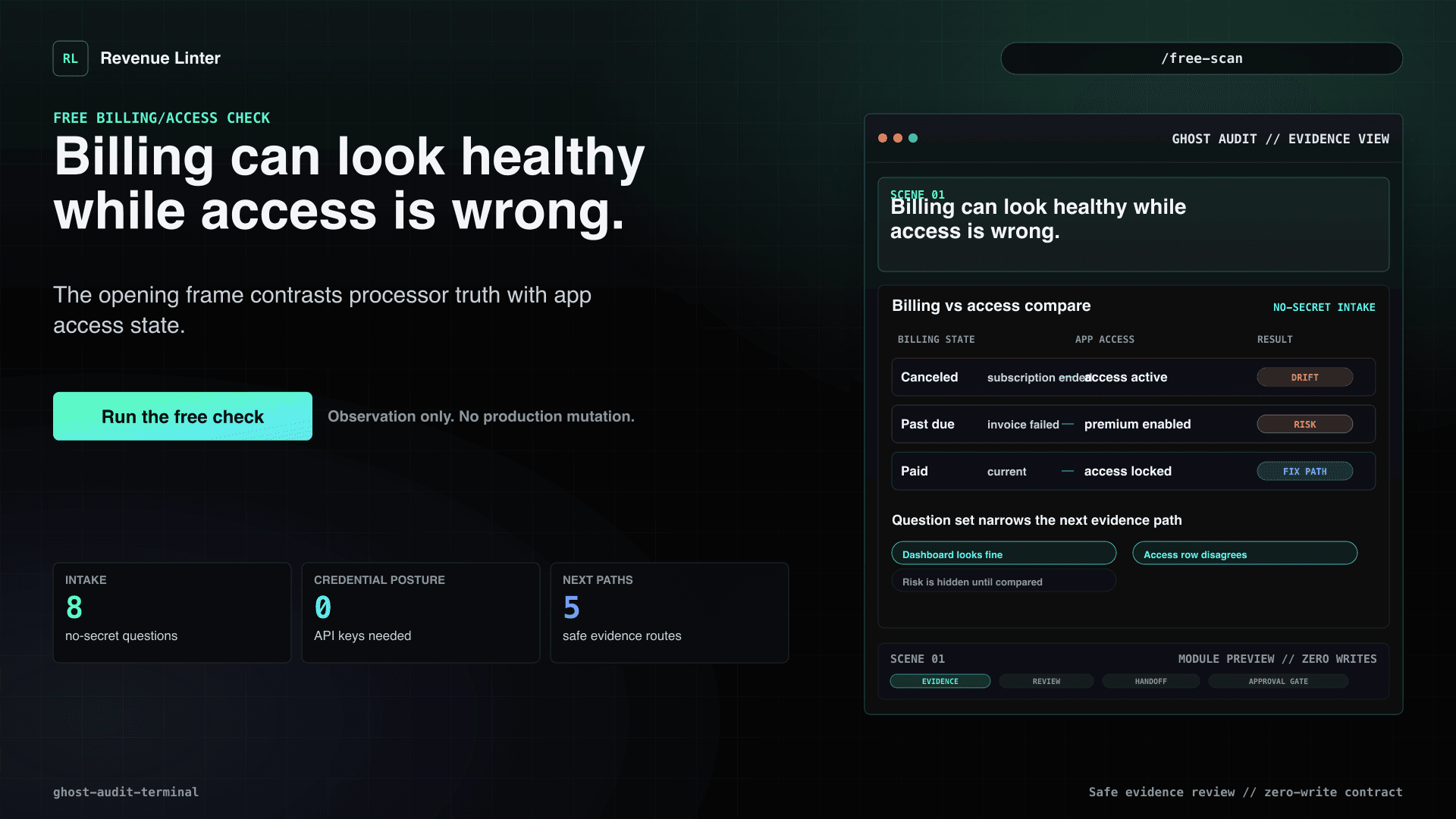Open the APPROVAL GATE tab
1456x819 pixels.
coord(1279,681)
